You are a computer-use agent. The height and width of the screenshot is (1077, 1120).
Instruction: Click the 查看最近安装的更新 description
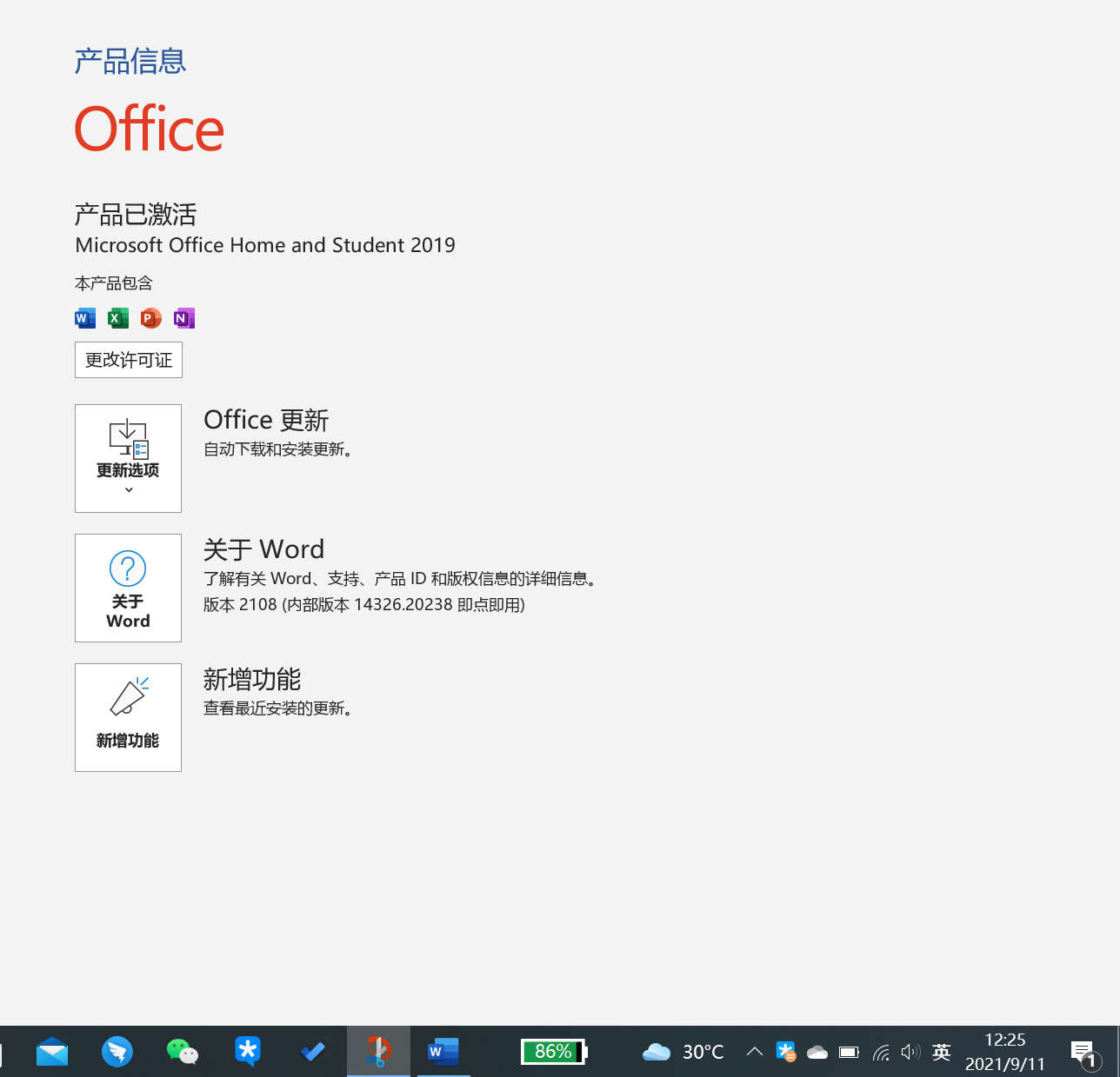tap(278, 708)
